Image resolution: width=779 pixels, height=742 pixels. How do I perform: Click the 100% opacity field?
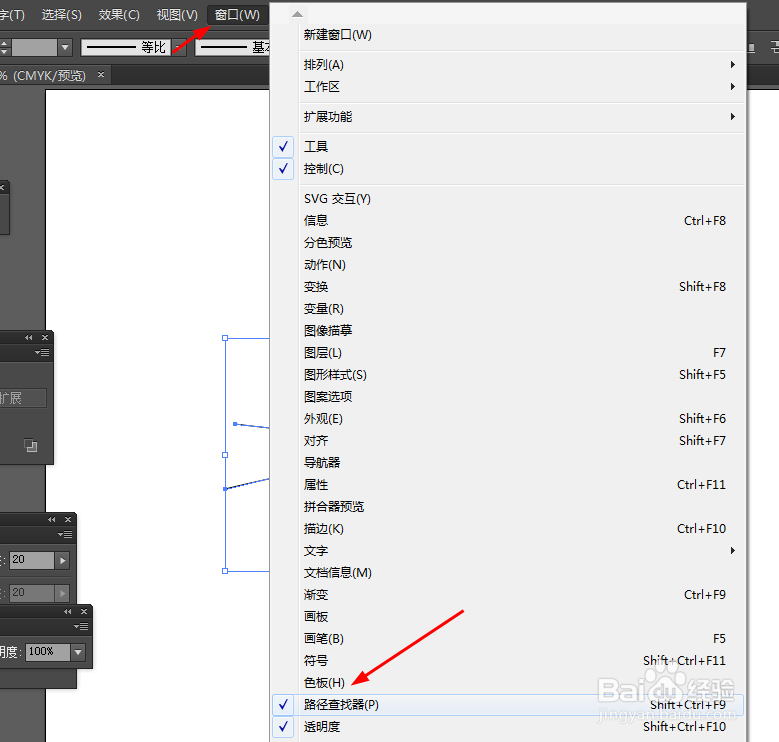(x=48, y=652)
